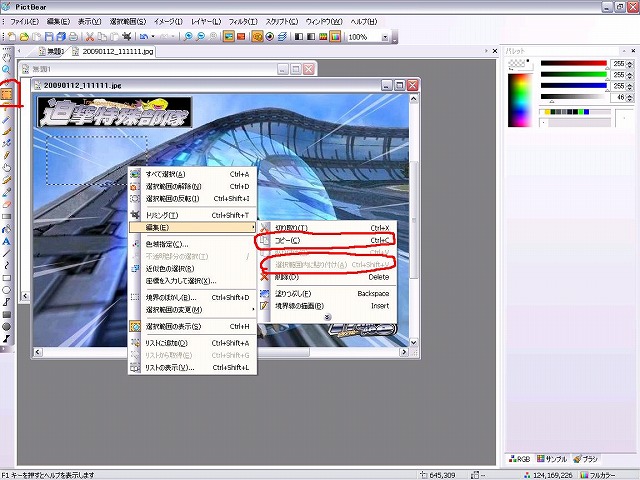Toggle the highlighted spiral toolbar button
Screen dimensions: 640x480
[x=257, y=37]
